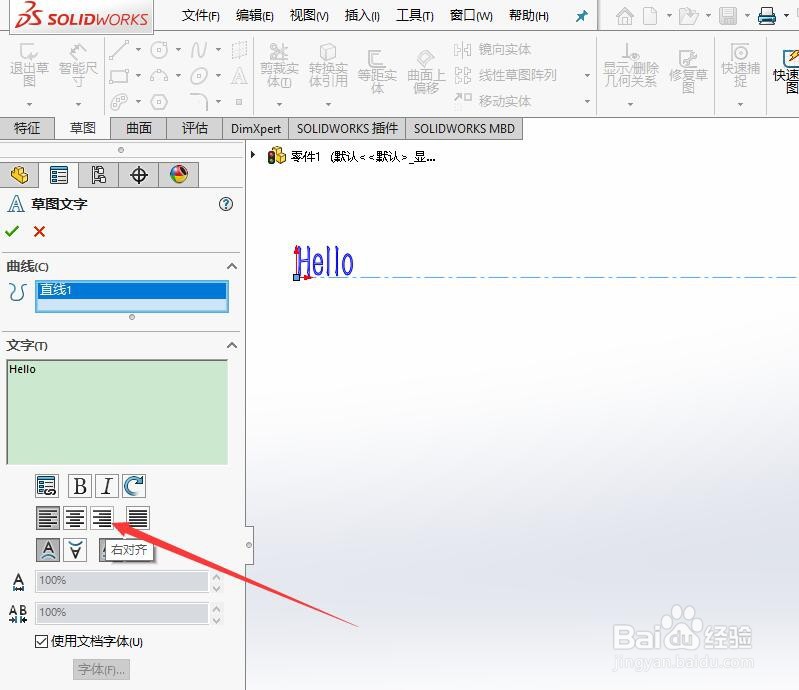Select right alignment (右对齐)
The image size is (799, 690).
pos(102,518)
